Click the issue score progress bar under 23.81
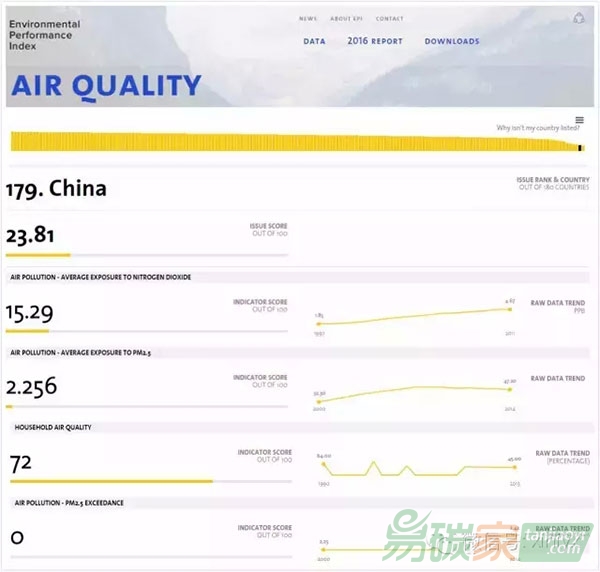Image resolution: width=600 pixels, height=572 pixels. point(146,256)
